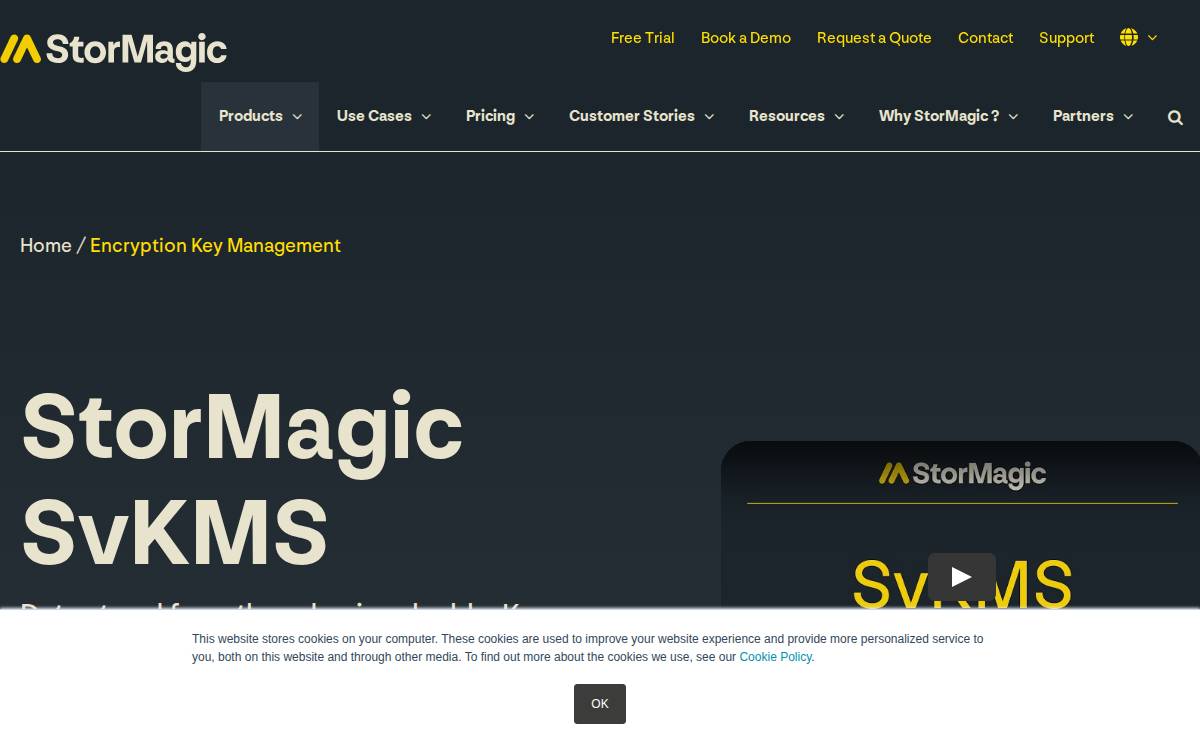This screenshot has height=750, width=1200.
Task: Expand the Partners chevron
Action: 1128,117
